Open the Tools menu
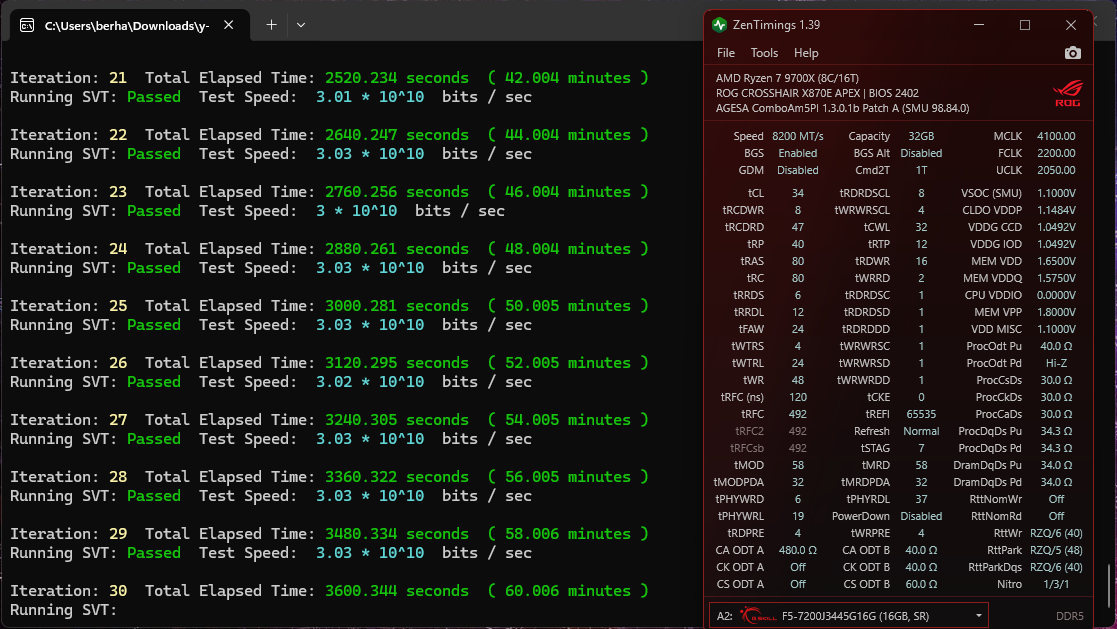 pos(764,53)
